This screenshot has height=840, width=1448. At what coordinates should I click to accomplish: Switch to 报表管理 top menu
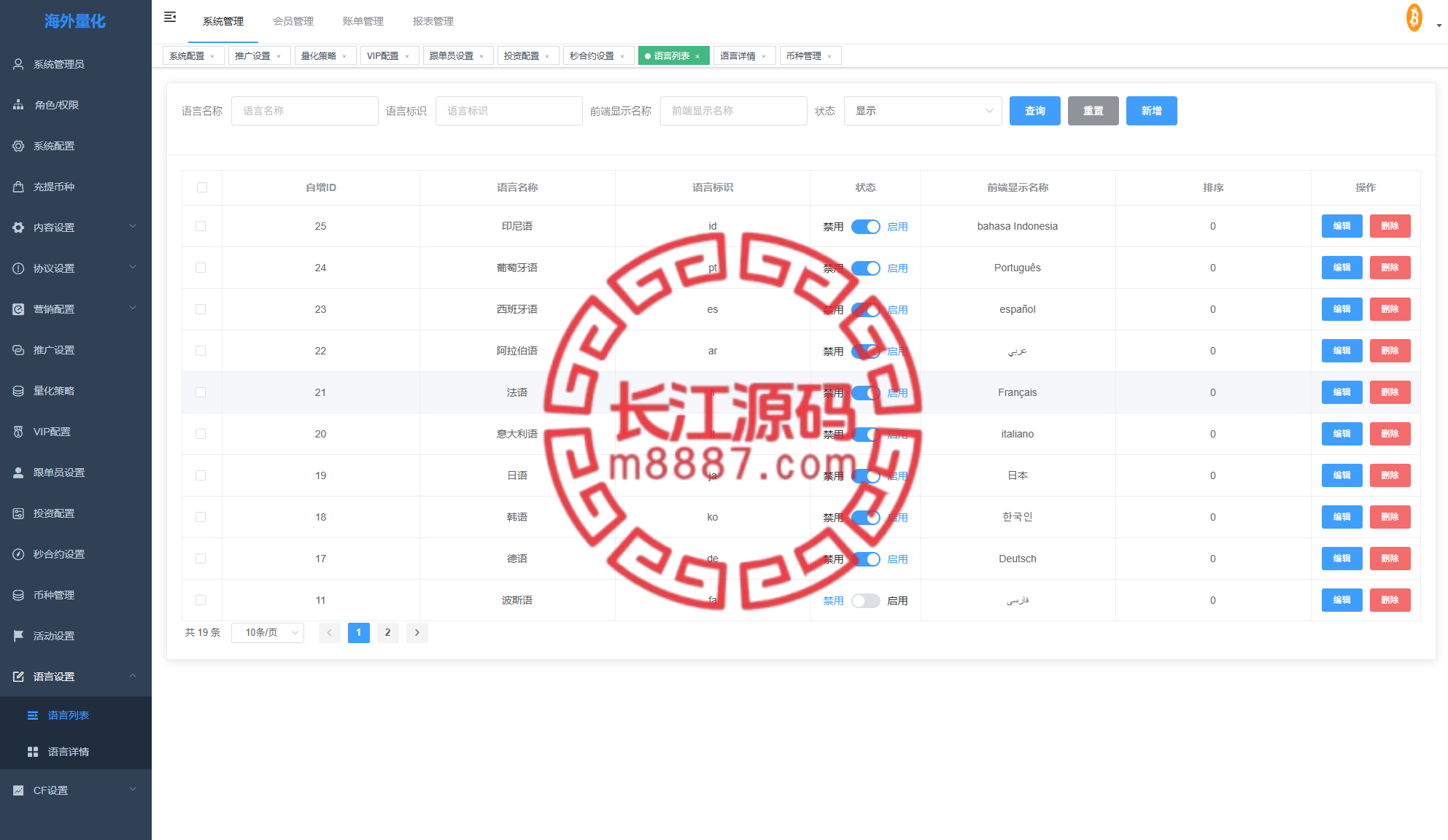coord(433,21)
